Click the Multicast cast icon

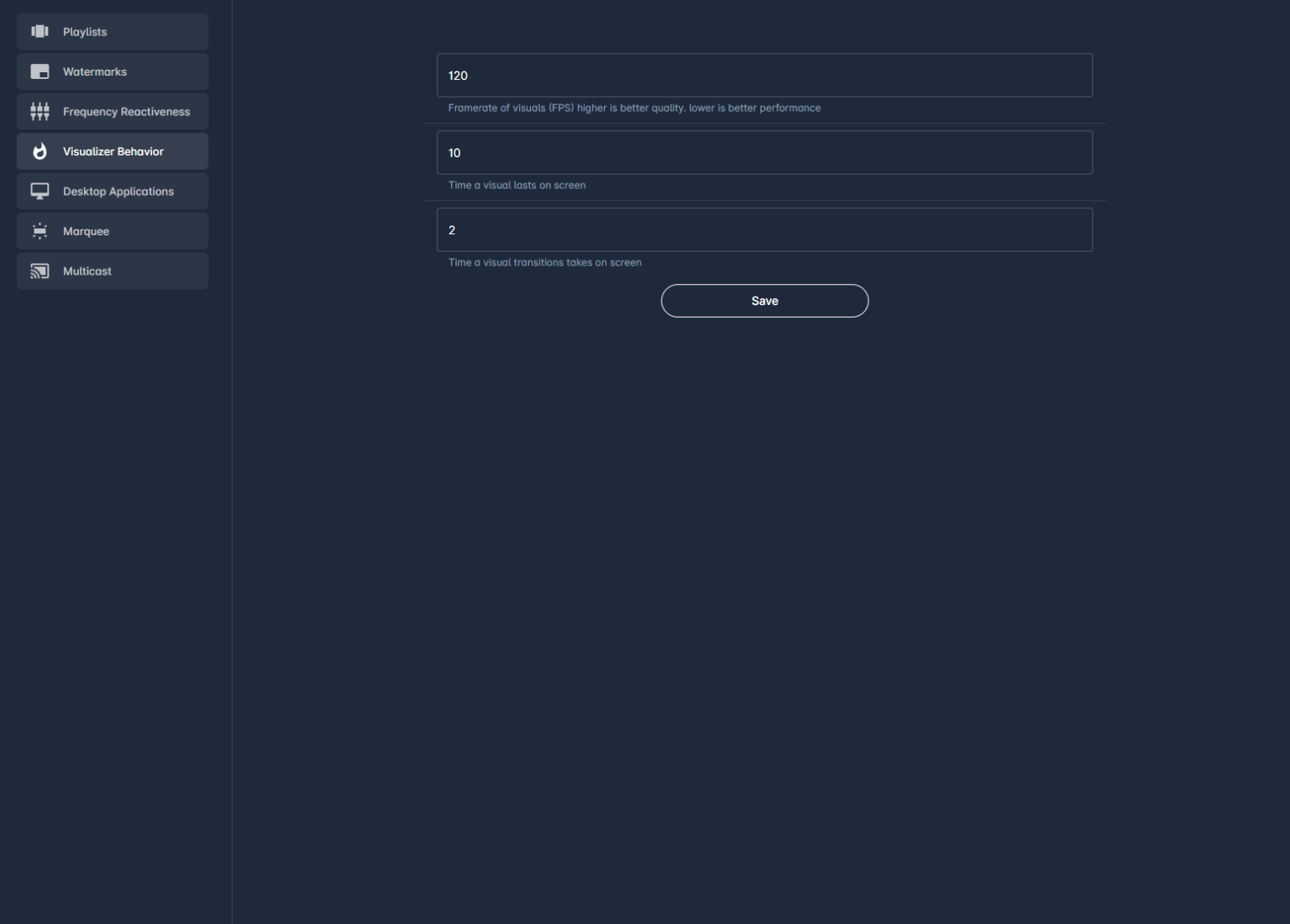click(39, 271)
